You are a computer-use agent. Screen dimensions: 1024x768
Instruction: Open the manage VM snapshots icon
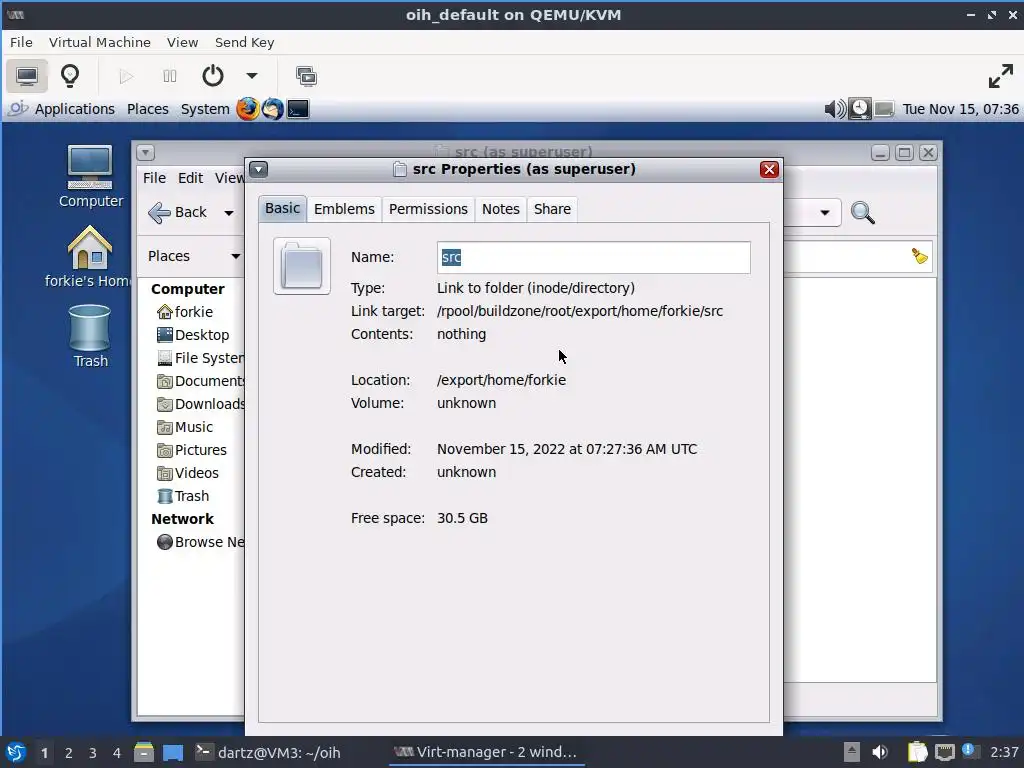tap(306, 76)
